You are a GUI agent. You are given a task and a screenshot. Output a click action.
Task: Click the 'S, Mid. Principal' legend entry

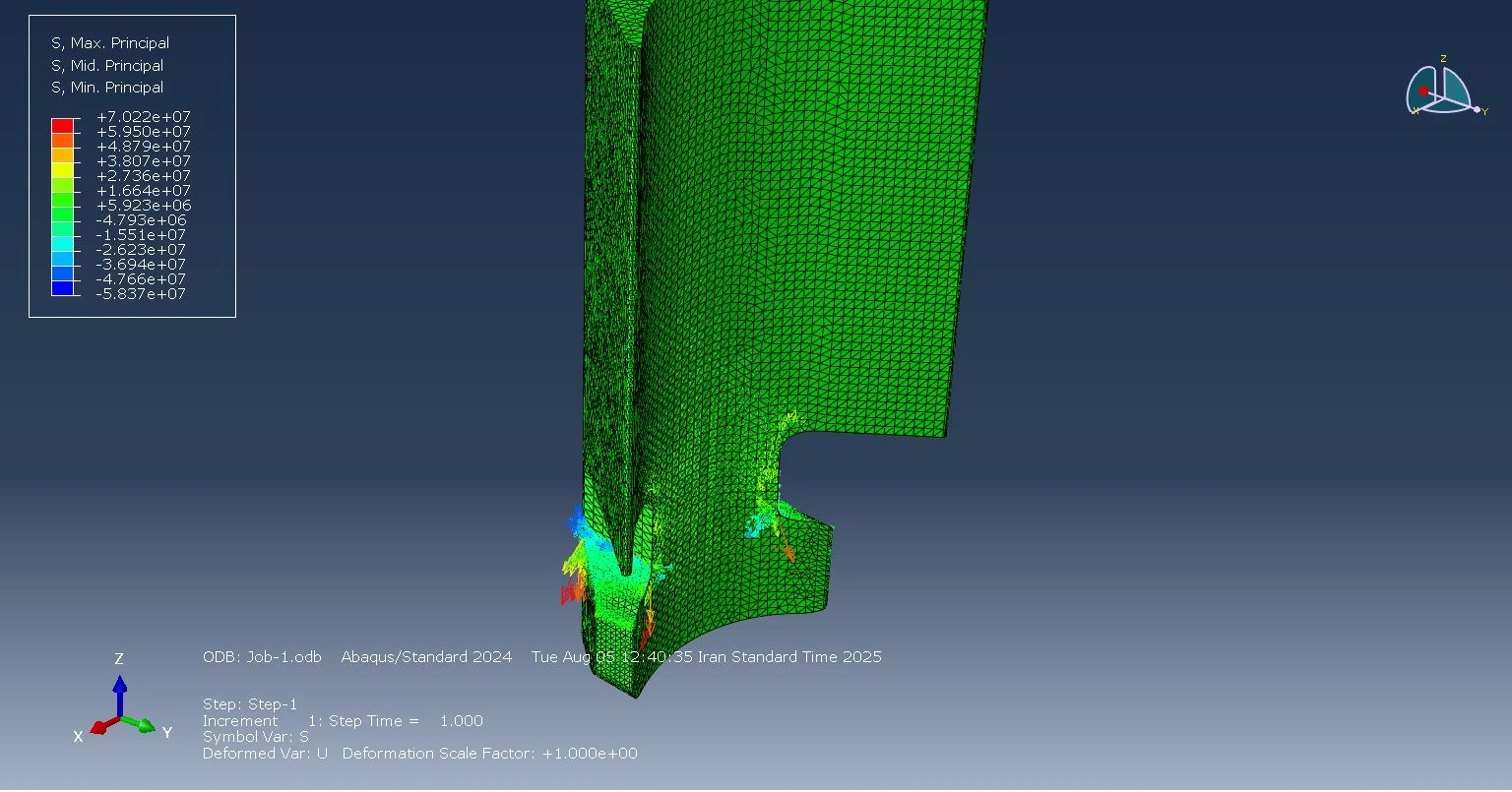(x=106, y=66)
